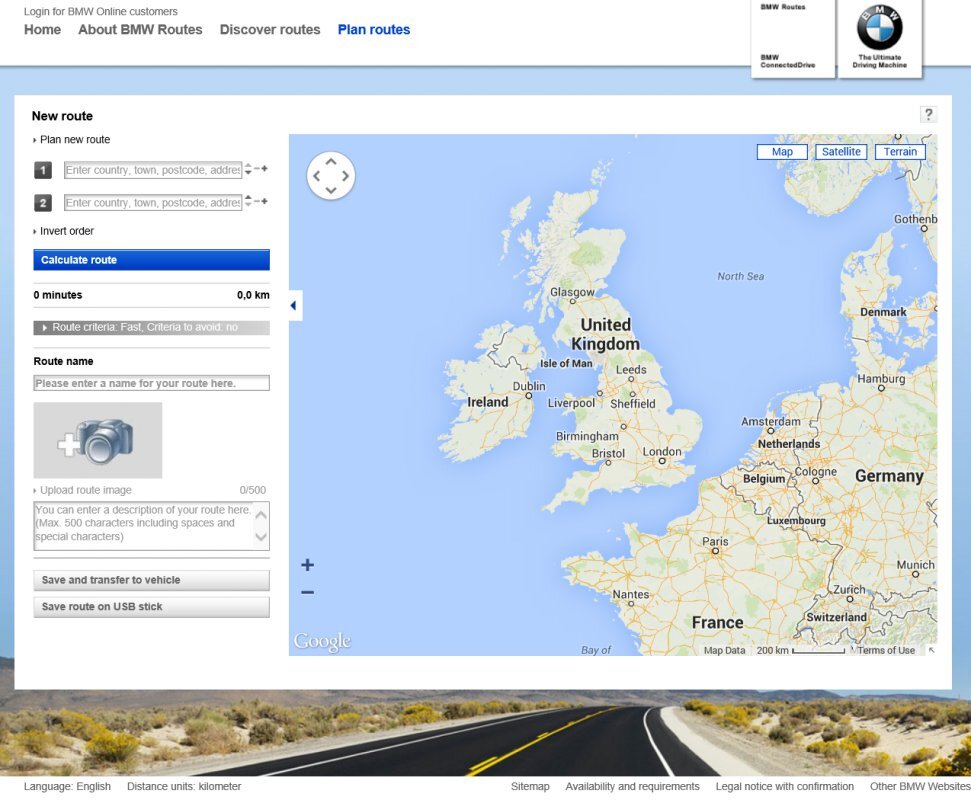Switch map to Terrain view
Viewport: 971px width, 800px height.
coord(900,152)
